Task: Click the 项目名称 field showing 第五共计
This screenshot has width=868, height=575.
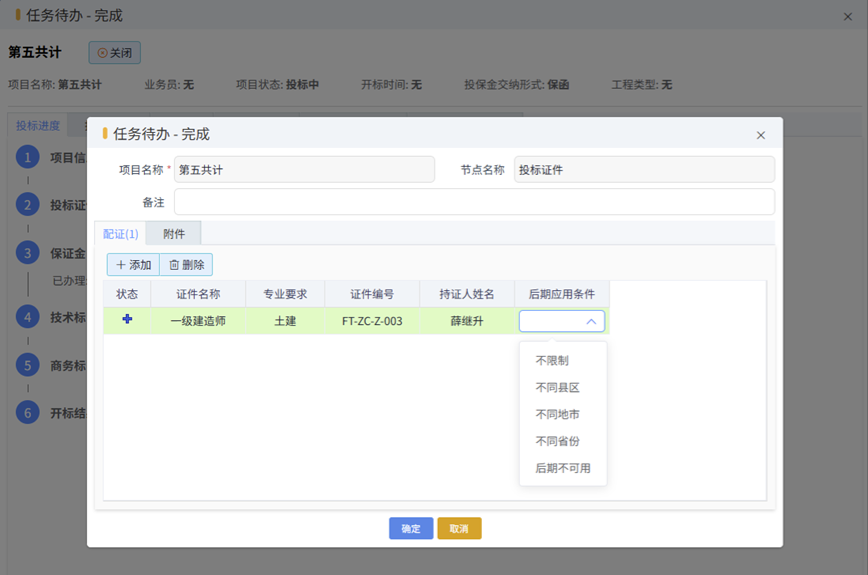Action: click(304, 170)
